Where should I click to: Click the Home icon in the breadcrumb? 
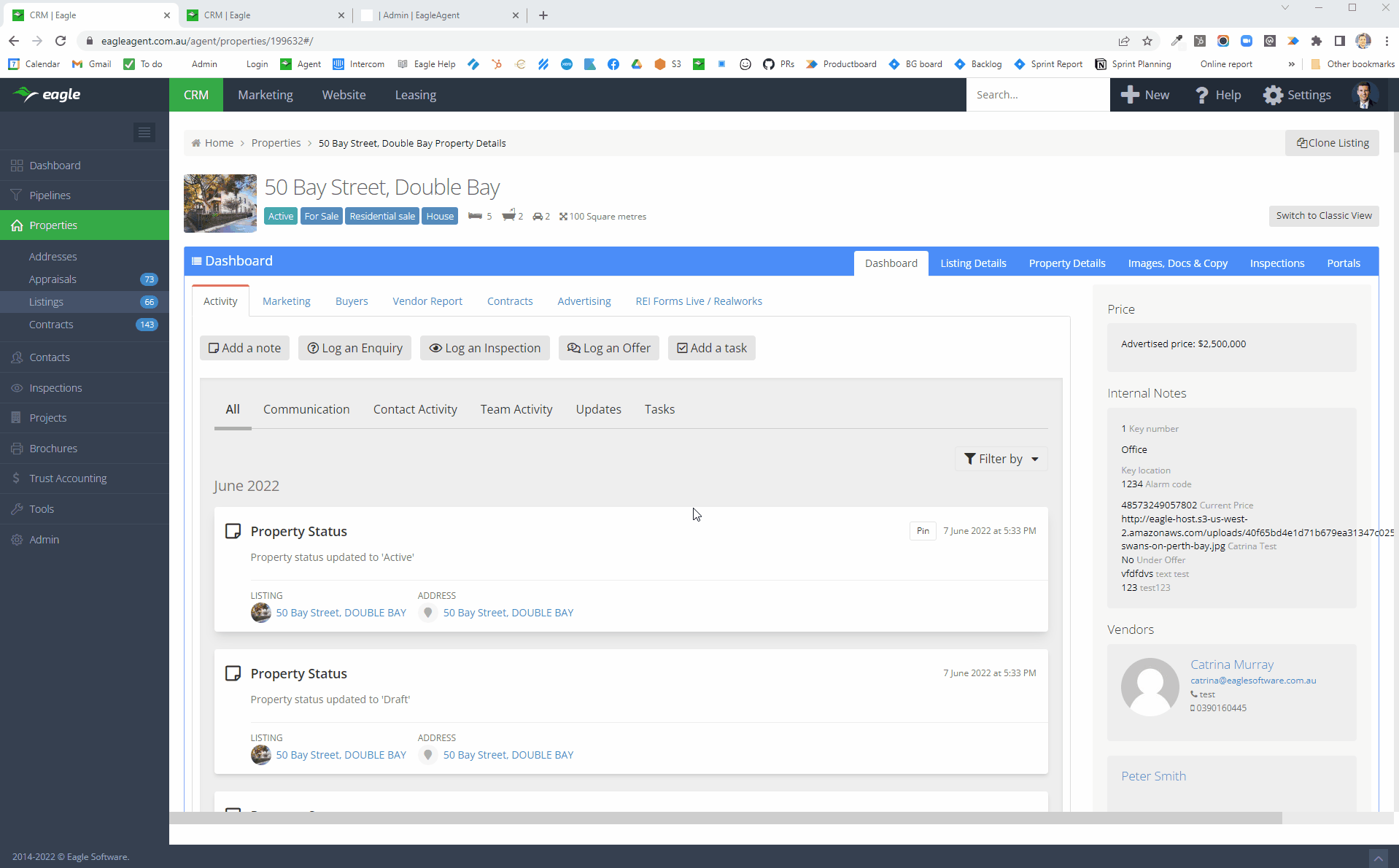click(196, 143)
